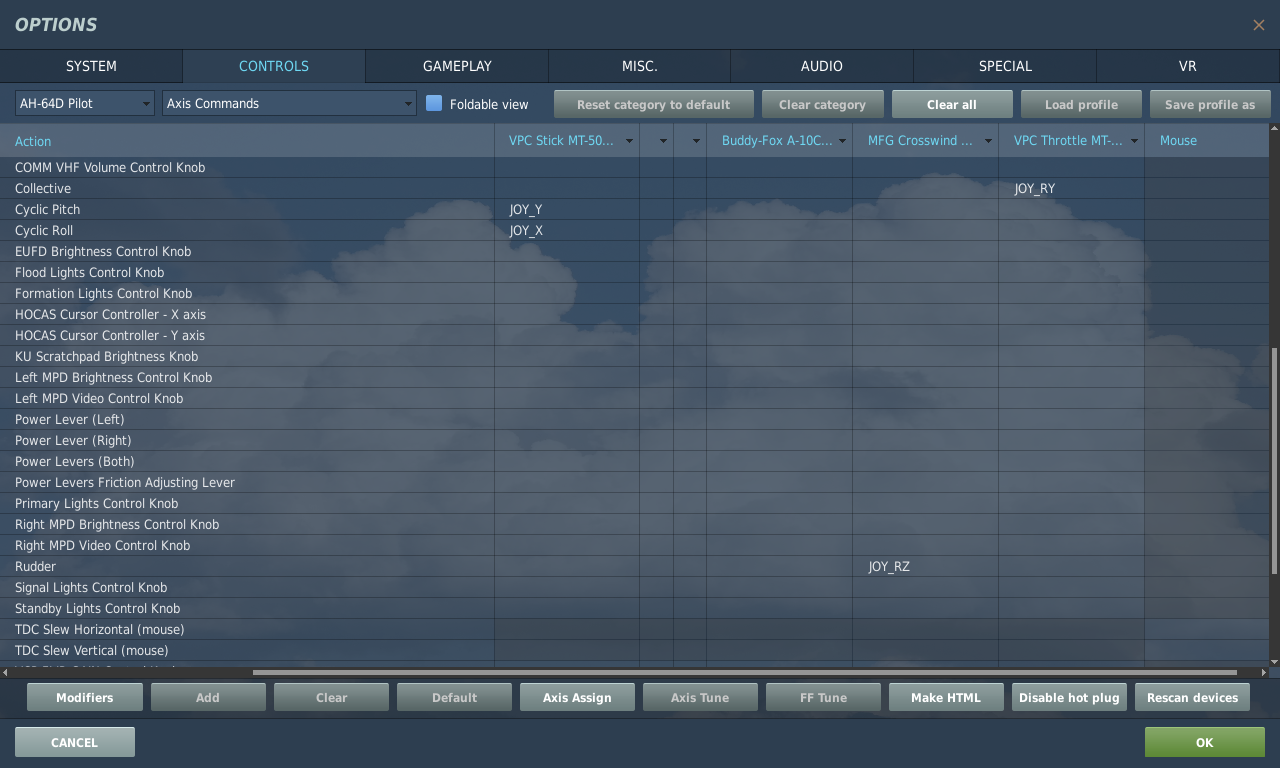Screen dimensions: 1280x768
Task: Go to the VR tab
Action: (1187, 66)
